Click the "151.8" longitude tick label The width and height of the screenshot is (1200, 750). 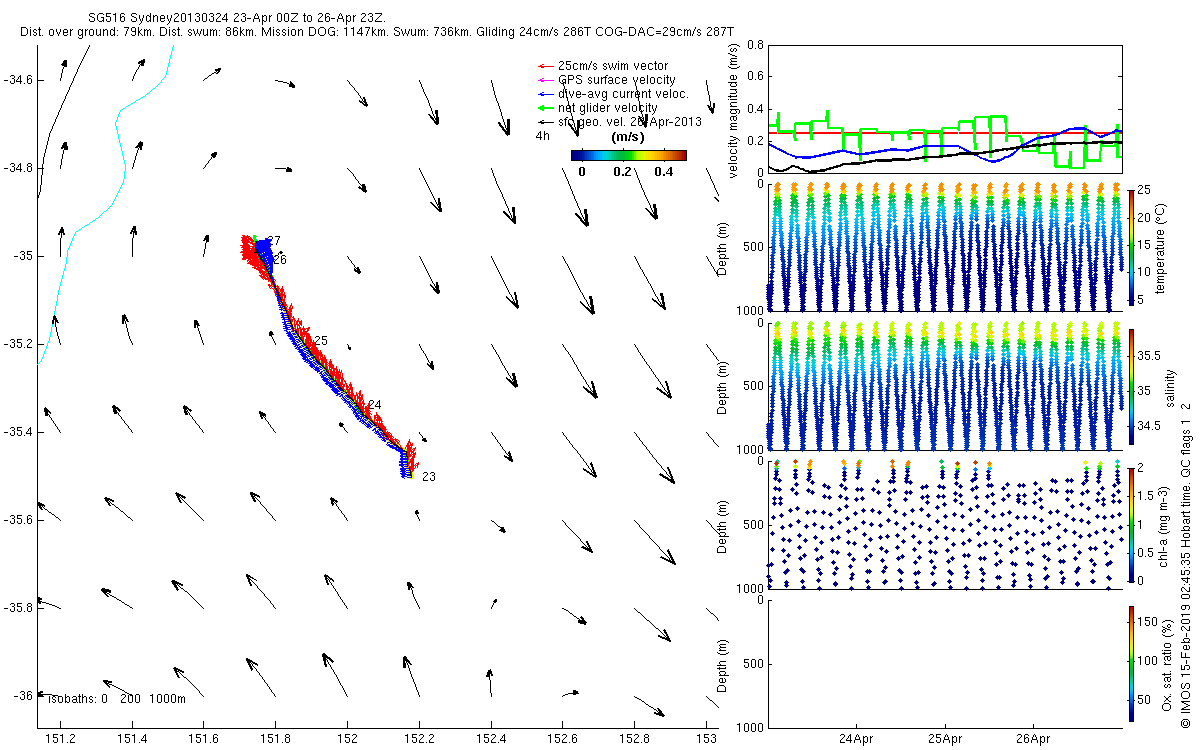[276, 740]
